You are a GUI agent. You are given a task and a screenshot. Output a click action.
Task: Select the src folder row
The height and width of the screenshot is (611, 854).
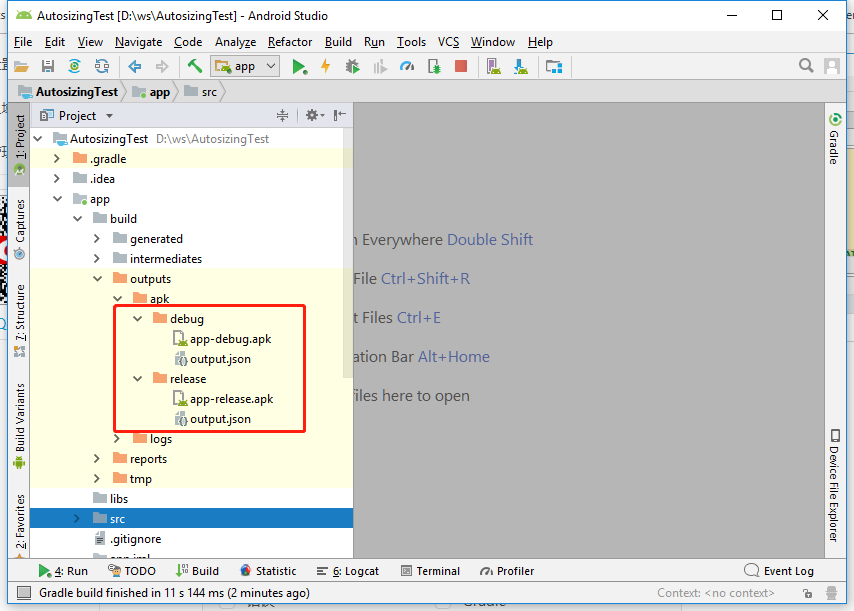pyautogui.click(x=191, y=518)
